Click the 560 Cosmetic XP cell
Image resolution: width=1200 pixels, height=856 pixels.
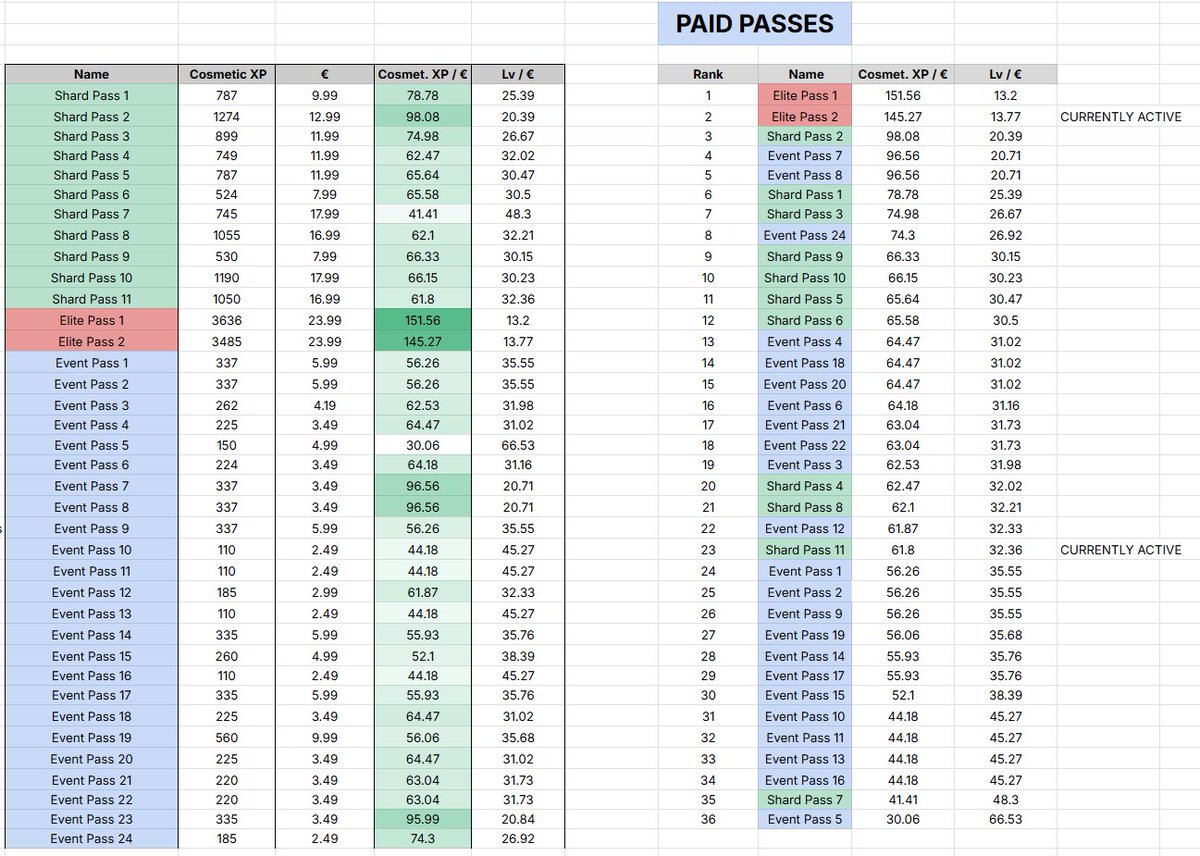tap(227, 738)
